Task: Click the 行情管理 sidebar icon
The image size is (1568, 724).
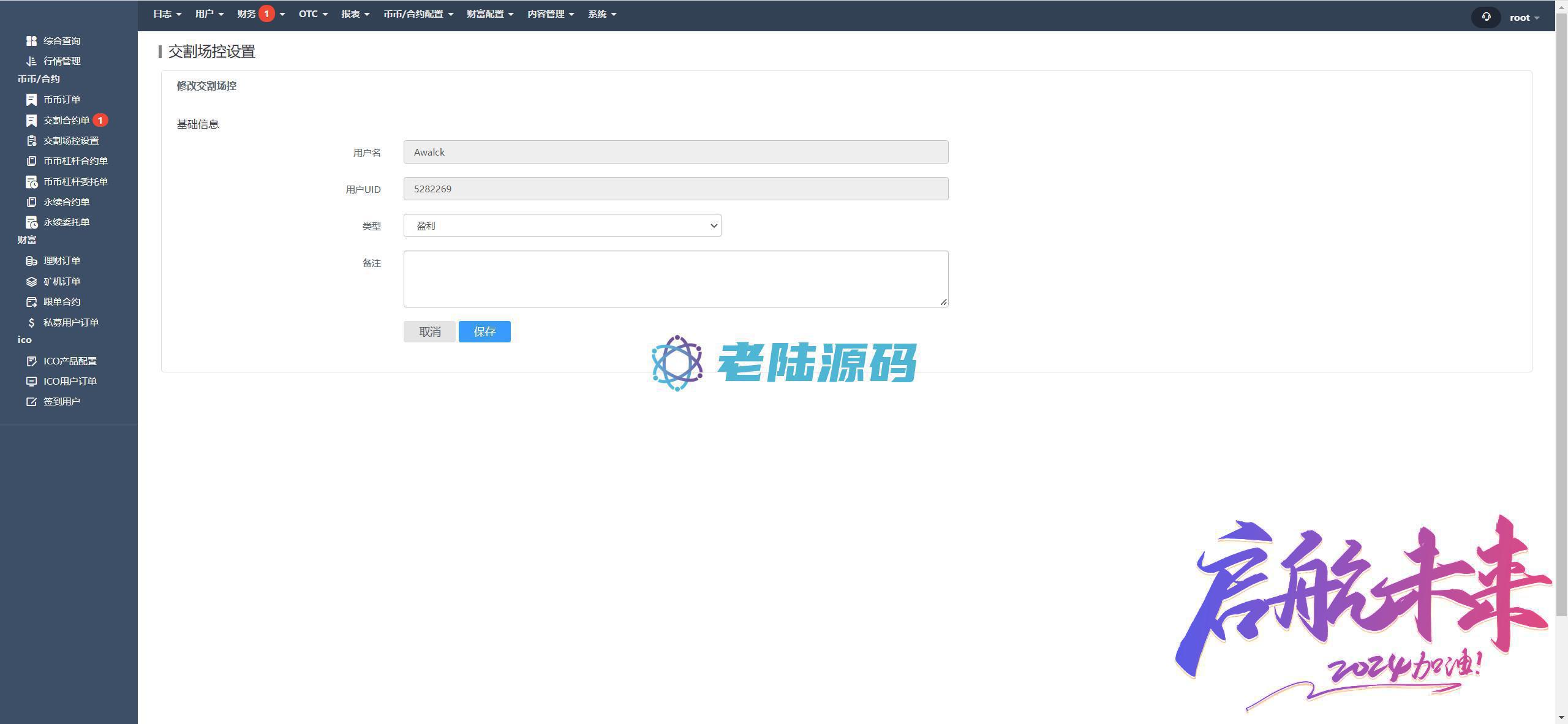Action: [x=31, y=61]
